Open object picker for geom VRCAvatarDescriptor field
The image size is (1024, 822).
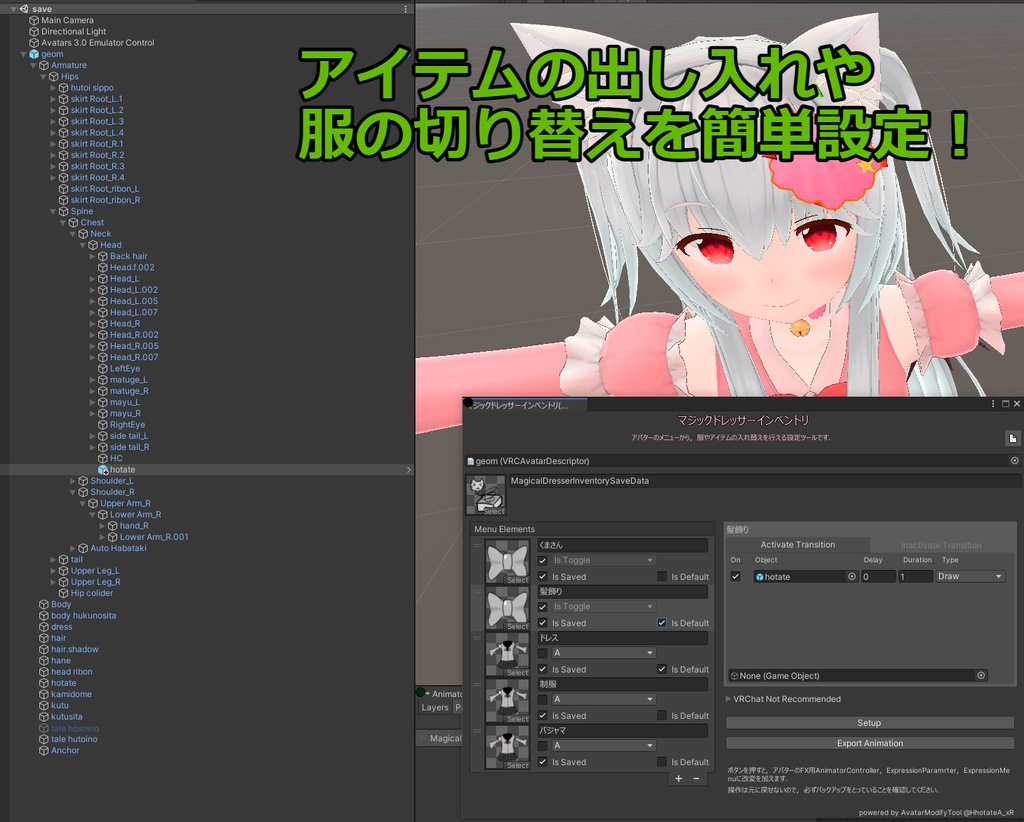coord(1014,461)
